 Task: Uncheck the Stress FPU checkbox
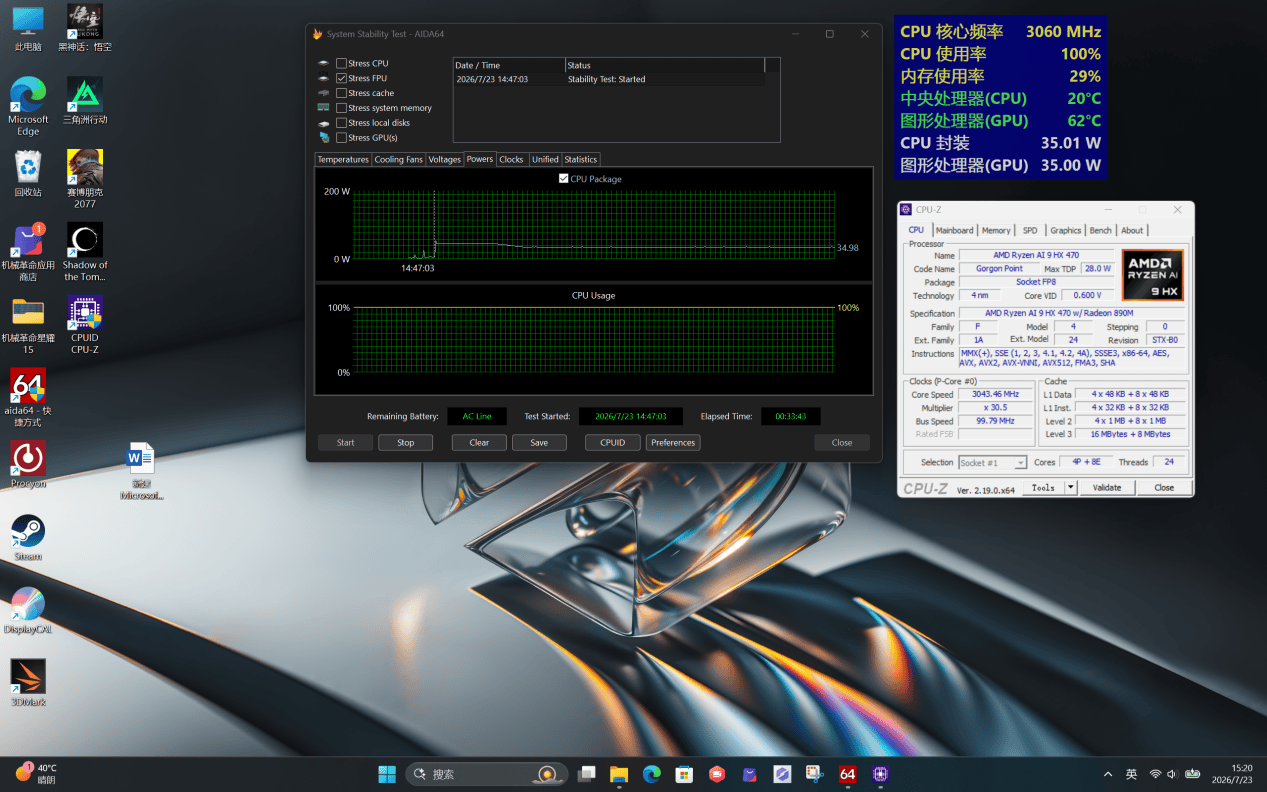pos(342,78)
